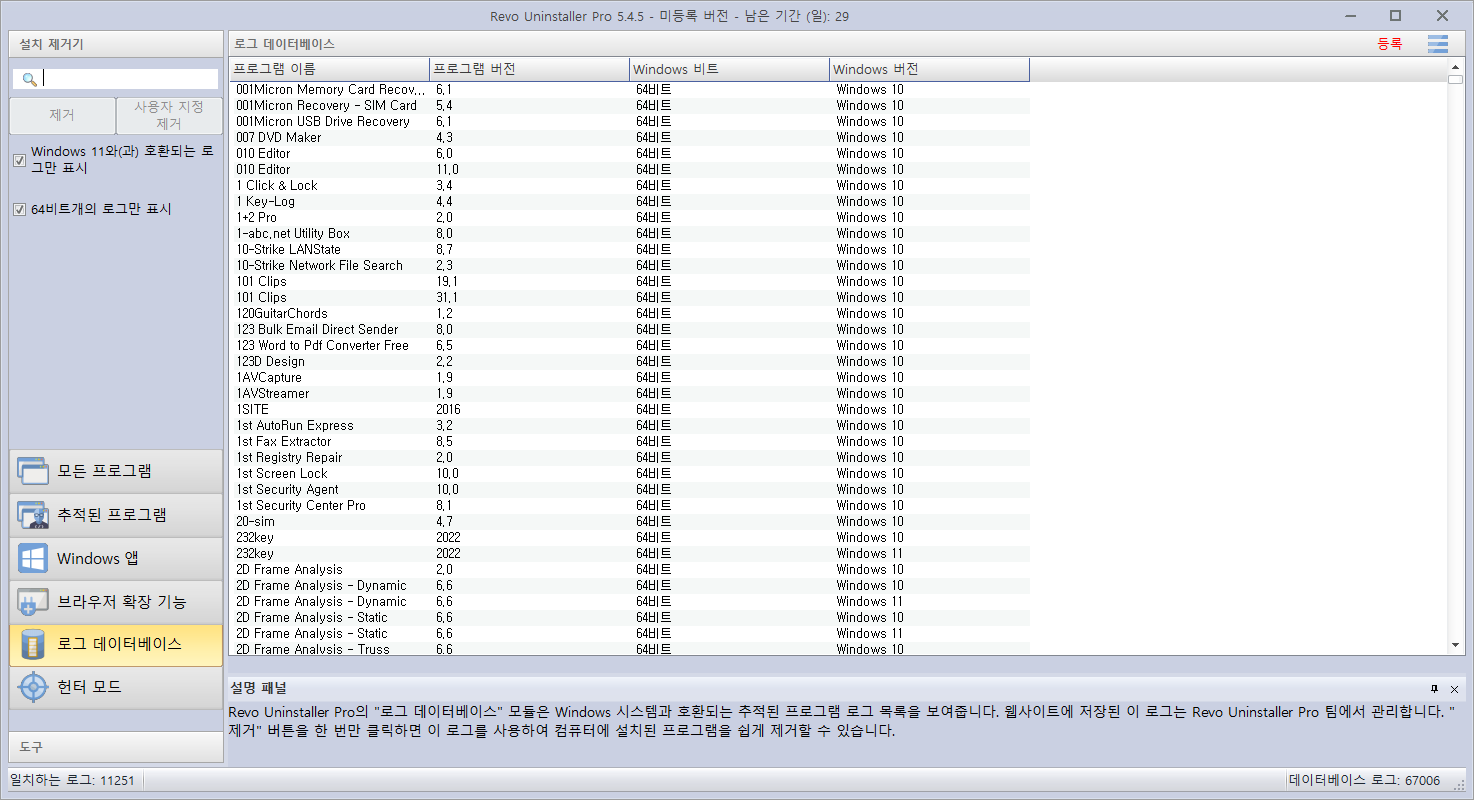Activate 헌터 모드 (Hunter Mode)
This screenshot has height=800, width=1474.
pyautogui.click(x=116, y=688)
